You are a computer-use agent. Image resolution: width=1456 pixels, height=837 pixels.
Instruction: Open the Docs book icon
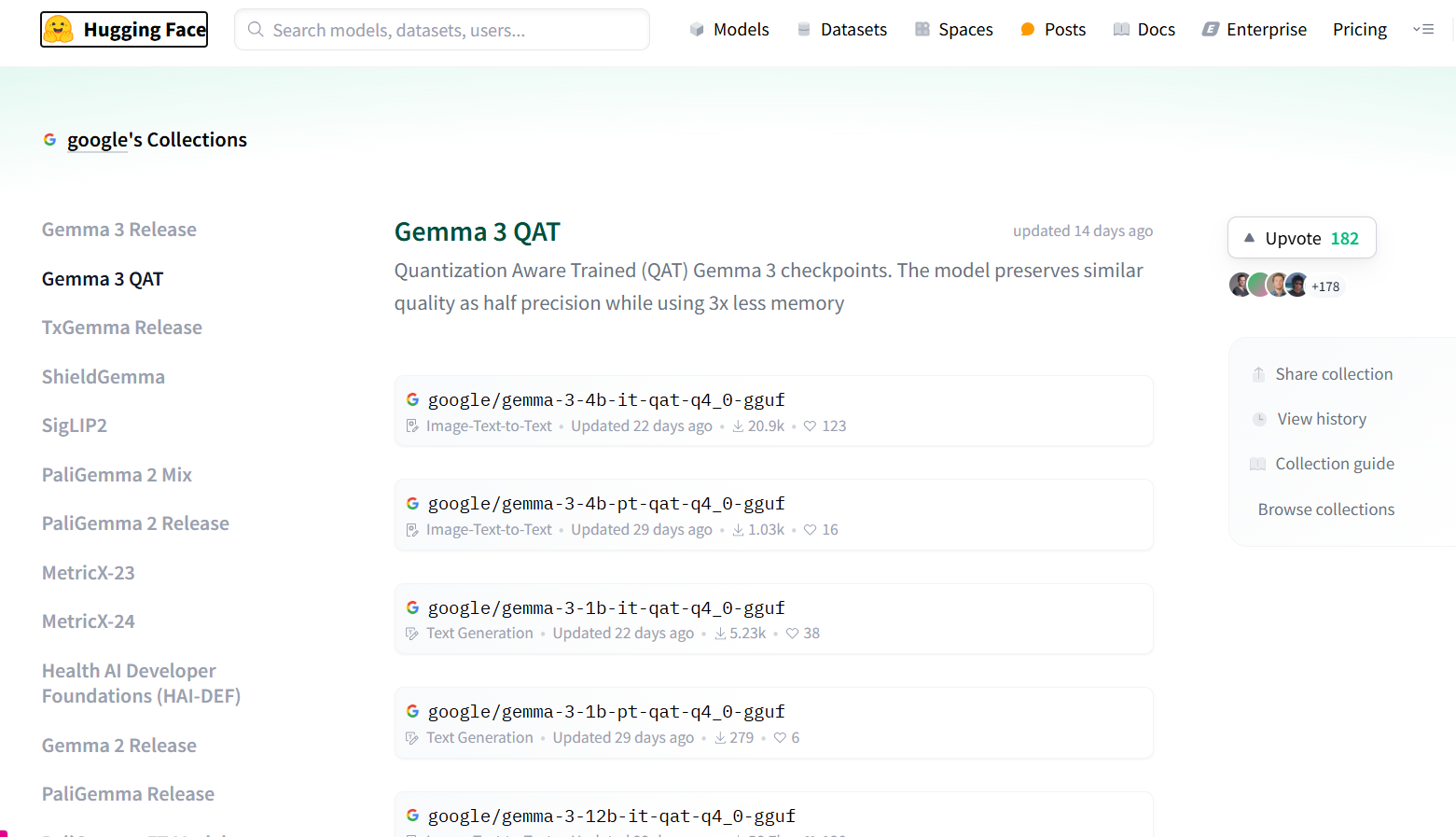[x=1120, y=29]
